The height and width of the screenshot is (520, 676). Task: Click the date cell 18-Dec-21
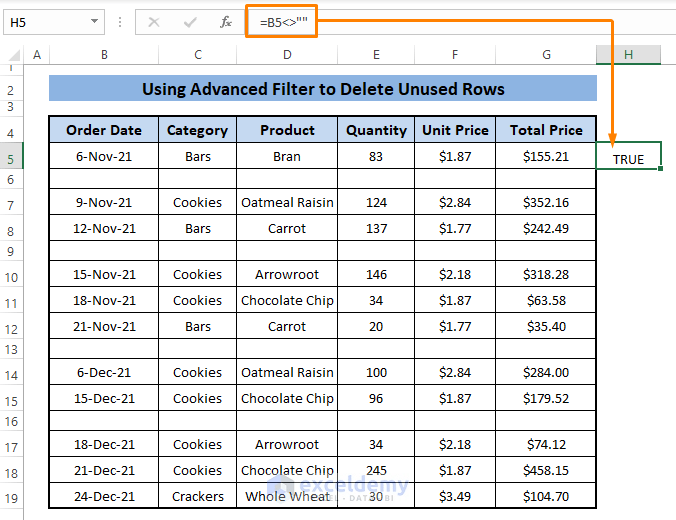coord(104,444)
